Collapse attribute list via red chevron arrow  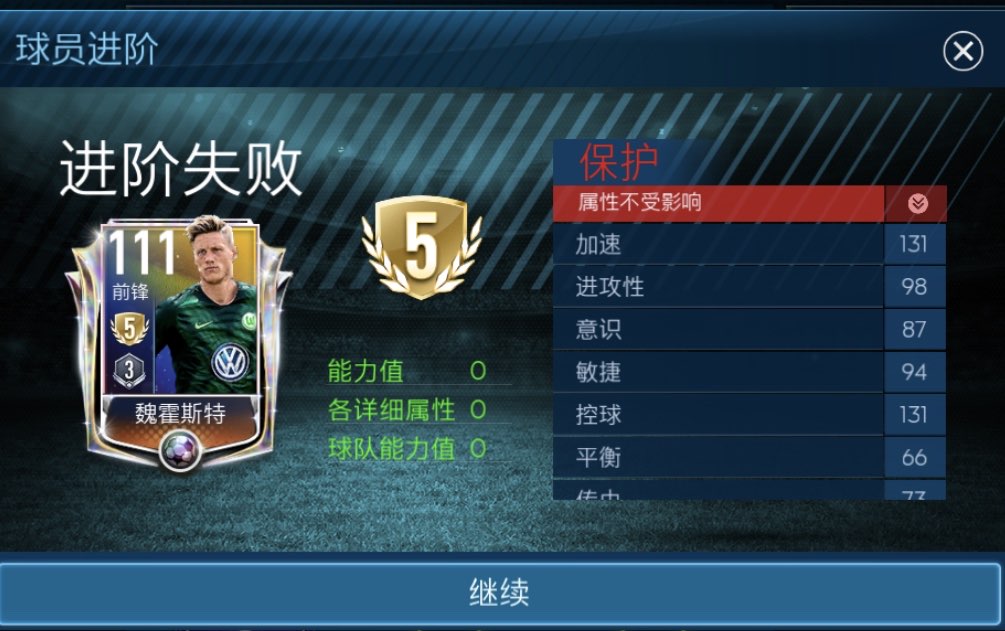pos(917,203)
